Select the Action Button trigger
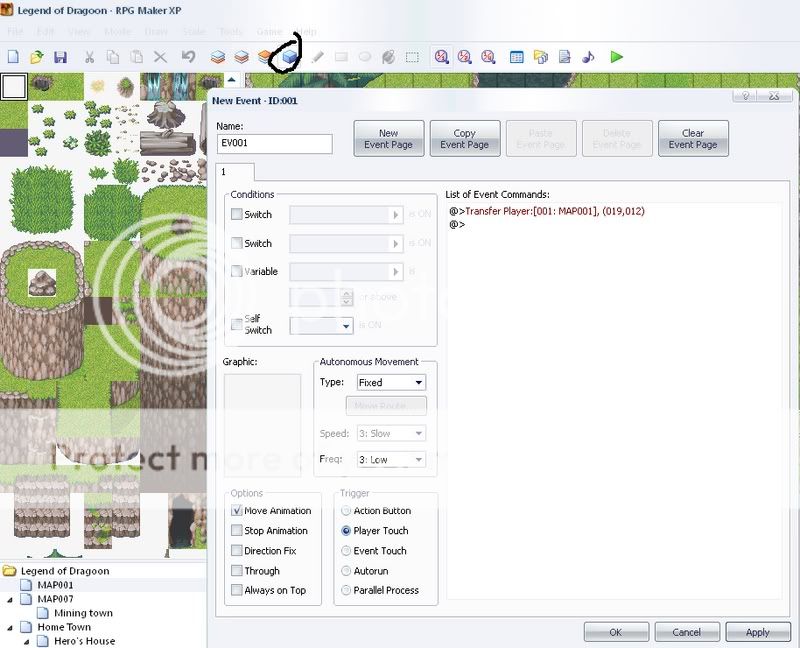The width and height of the screenshot is (800, 648). [x=347, y=511]
